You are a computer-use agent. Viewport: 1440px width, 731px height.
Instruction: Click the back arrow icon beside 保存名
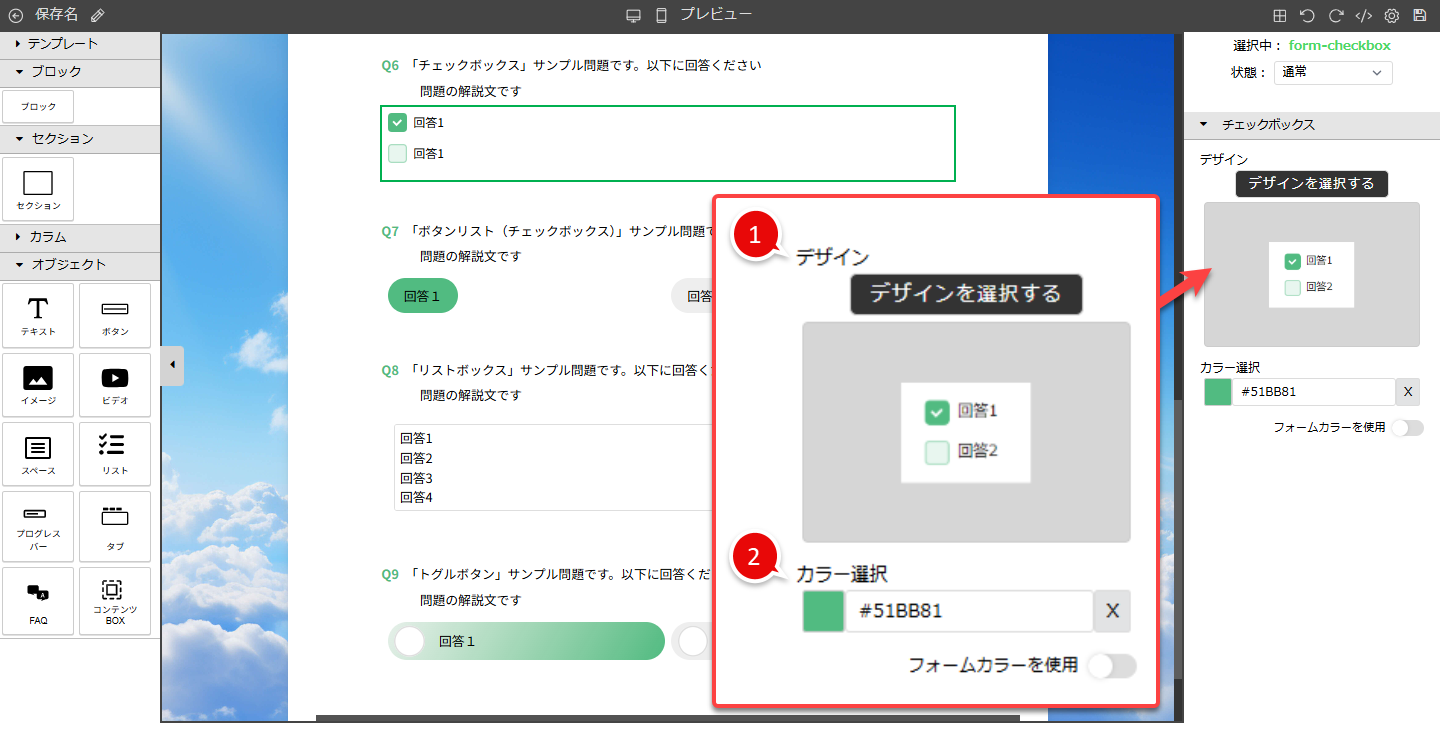(15, 15)
